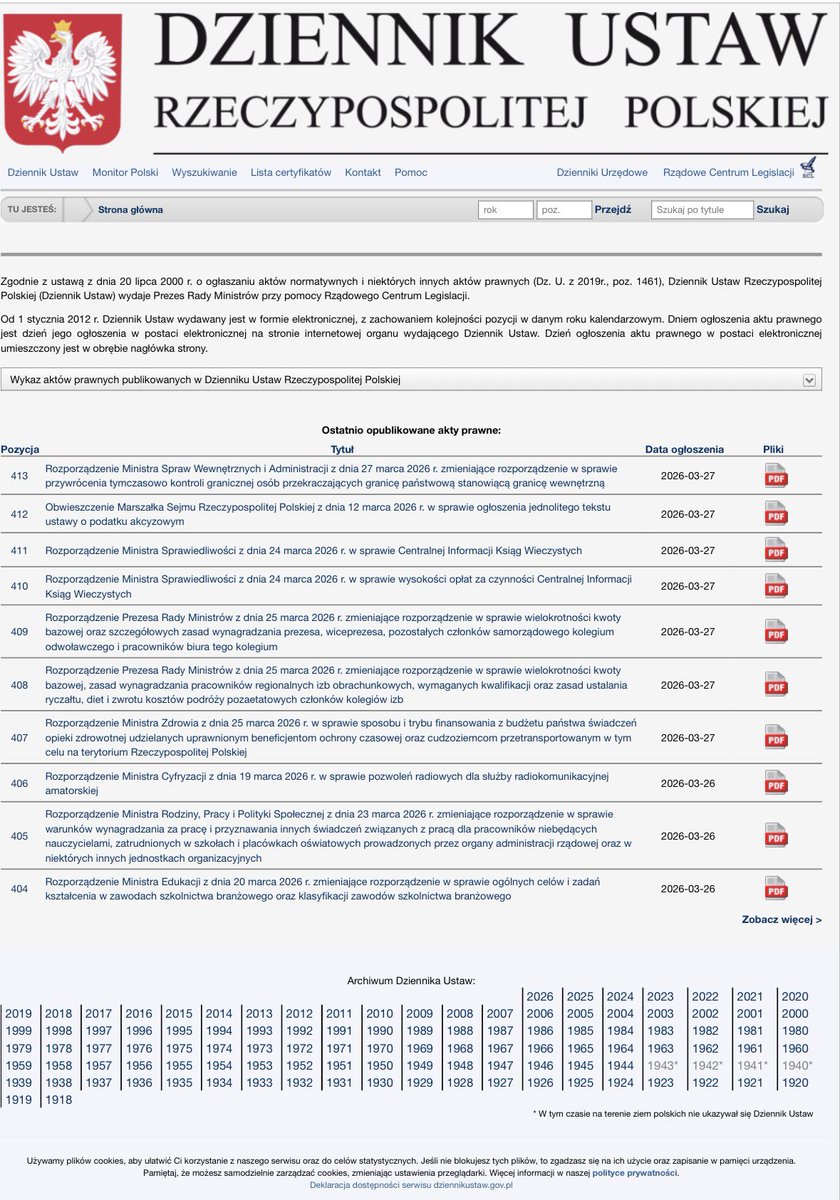Open act 407 Ministra Zdrowia title
Image resolution: width=840 pixels, height=1200 pixels.
(341, 737)
